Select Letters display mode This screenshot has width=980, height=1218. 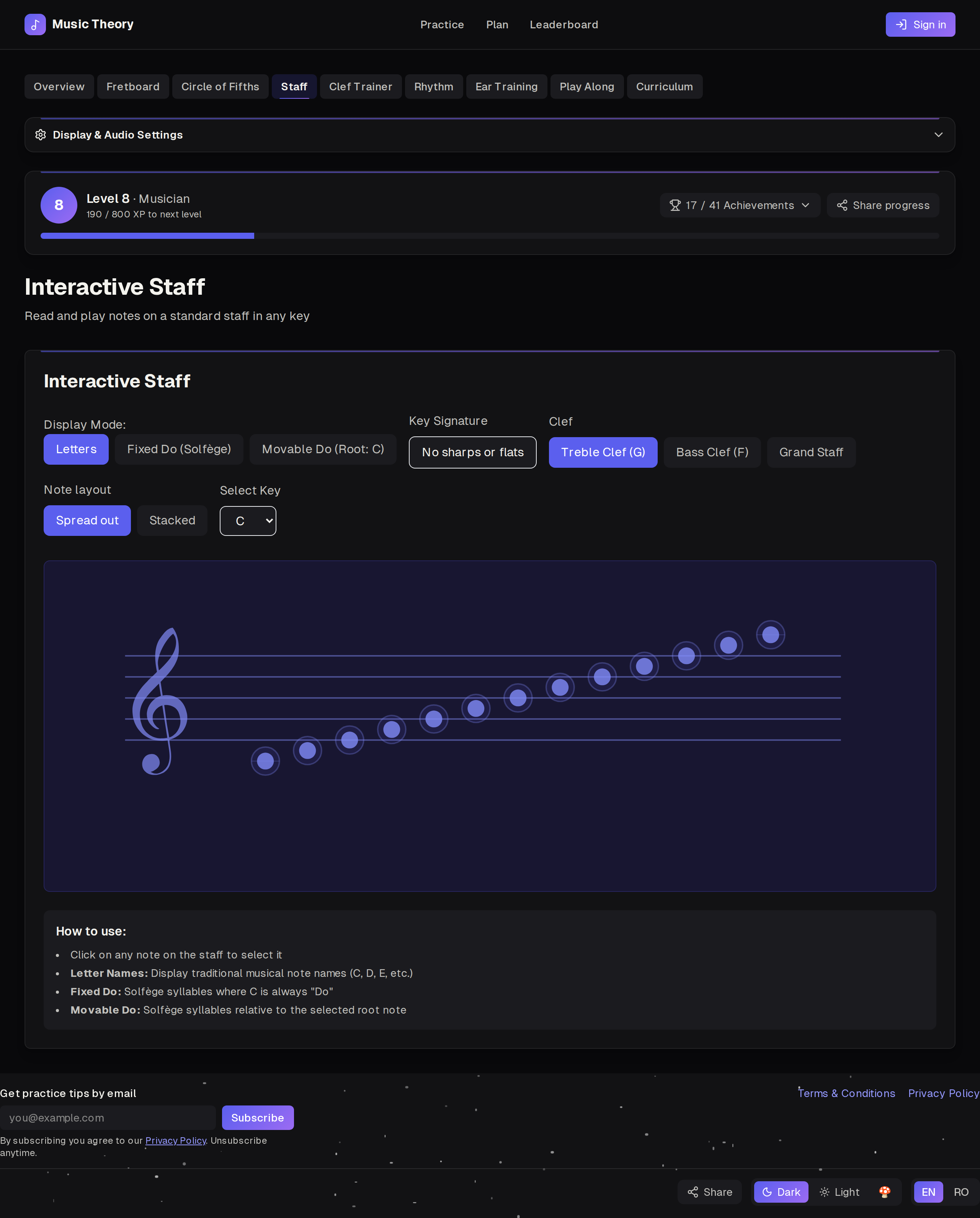76,449
